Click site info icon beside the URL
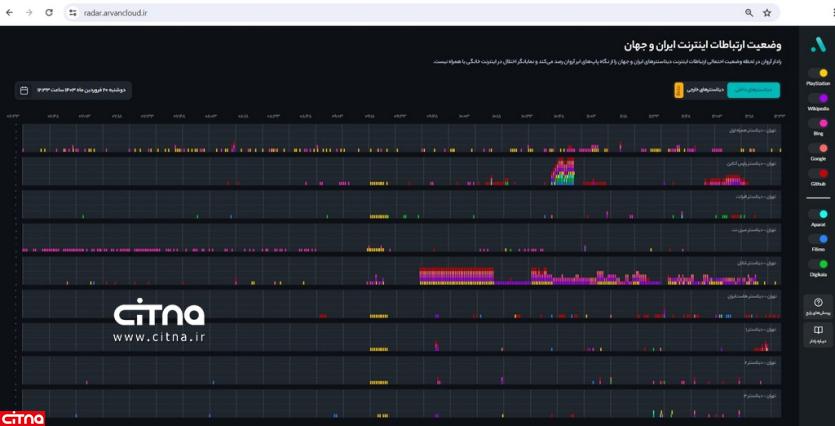The width and height of the screenshot is (835, 426). 72,13
